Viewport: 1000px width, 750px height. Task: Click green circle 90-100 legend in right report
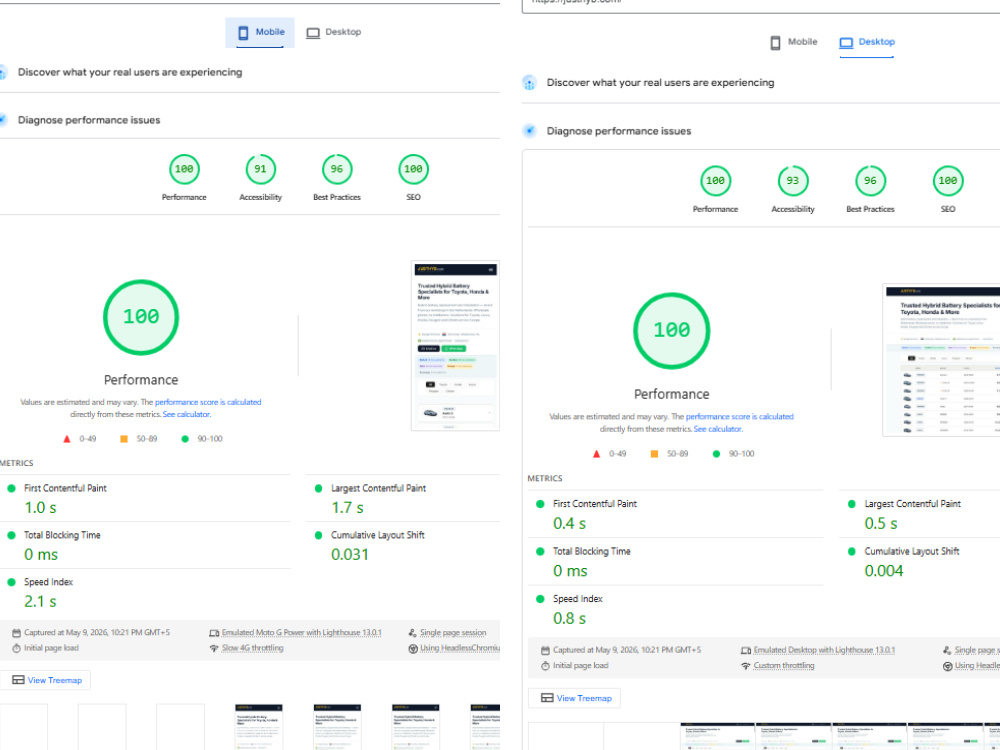point(716,454)
